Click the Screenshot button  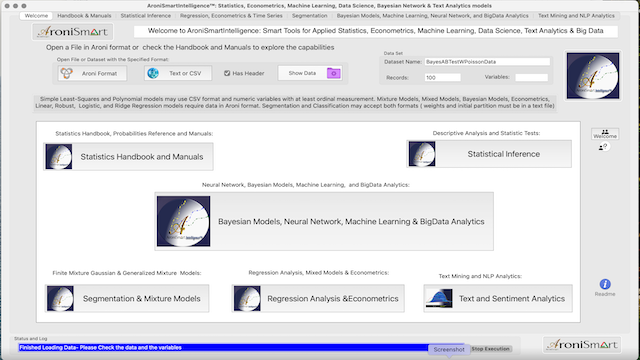coord(449,349)
